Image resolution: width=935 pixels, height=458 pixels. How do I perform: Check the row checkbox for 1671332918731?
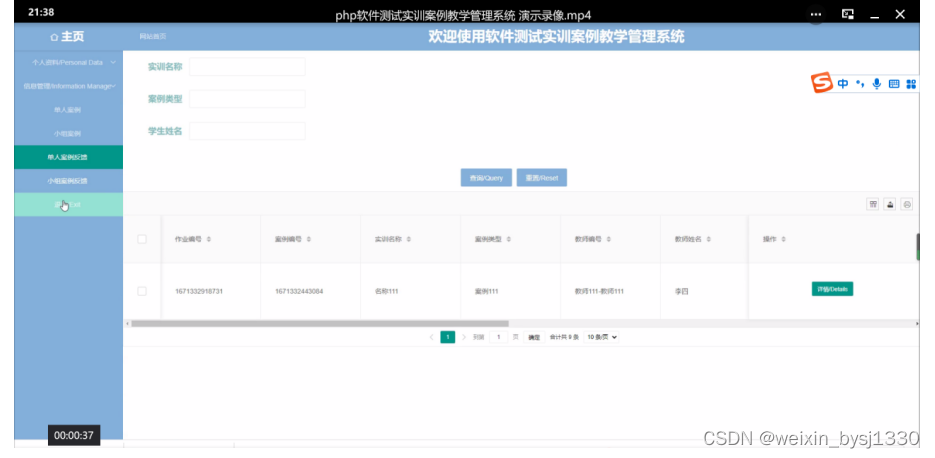(x=142, y=291)
